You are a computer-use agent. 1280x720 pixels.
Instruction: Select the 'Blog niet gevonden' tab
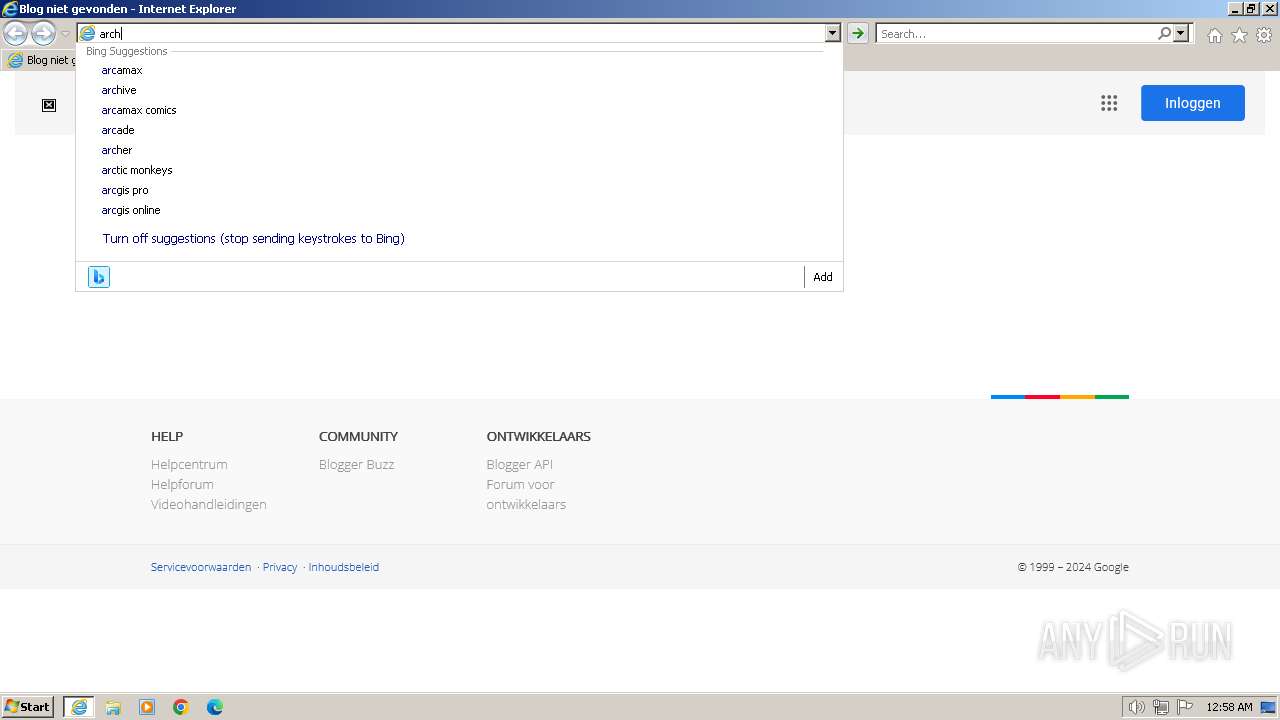[41, 60]
